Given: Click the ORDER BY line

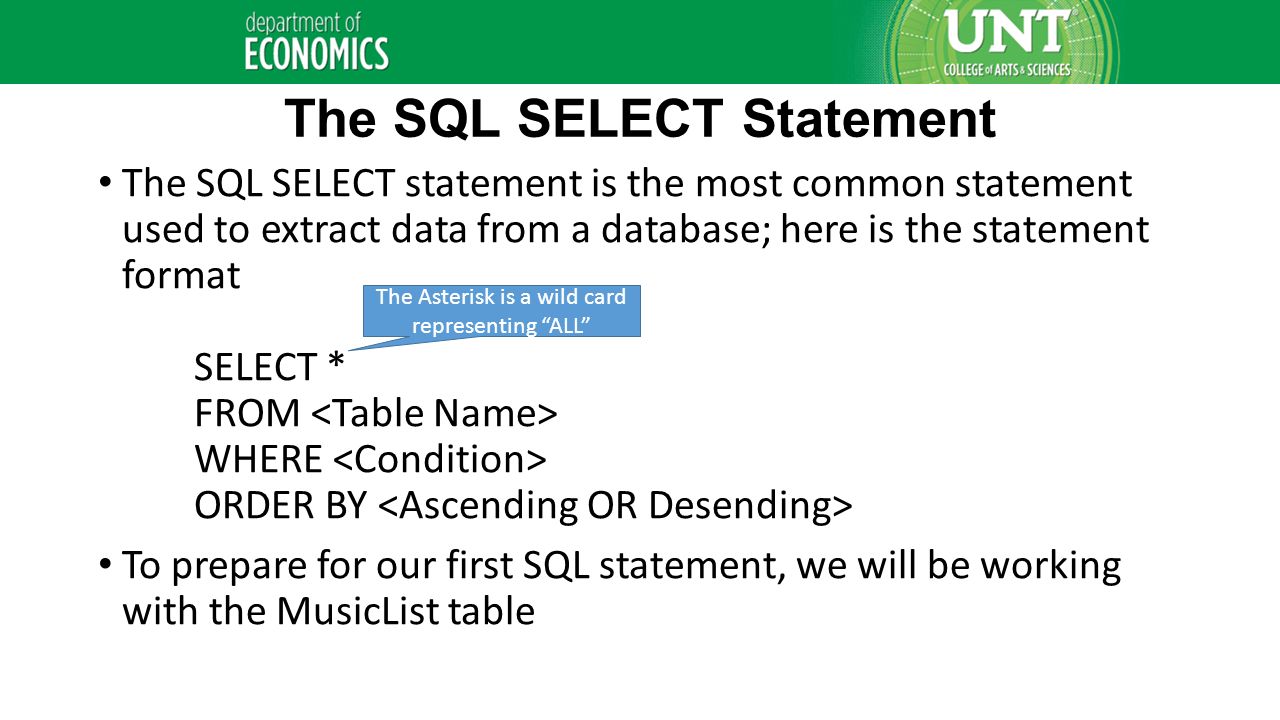Looking at the screenshot, I should pos(523,506).
